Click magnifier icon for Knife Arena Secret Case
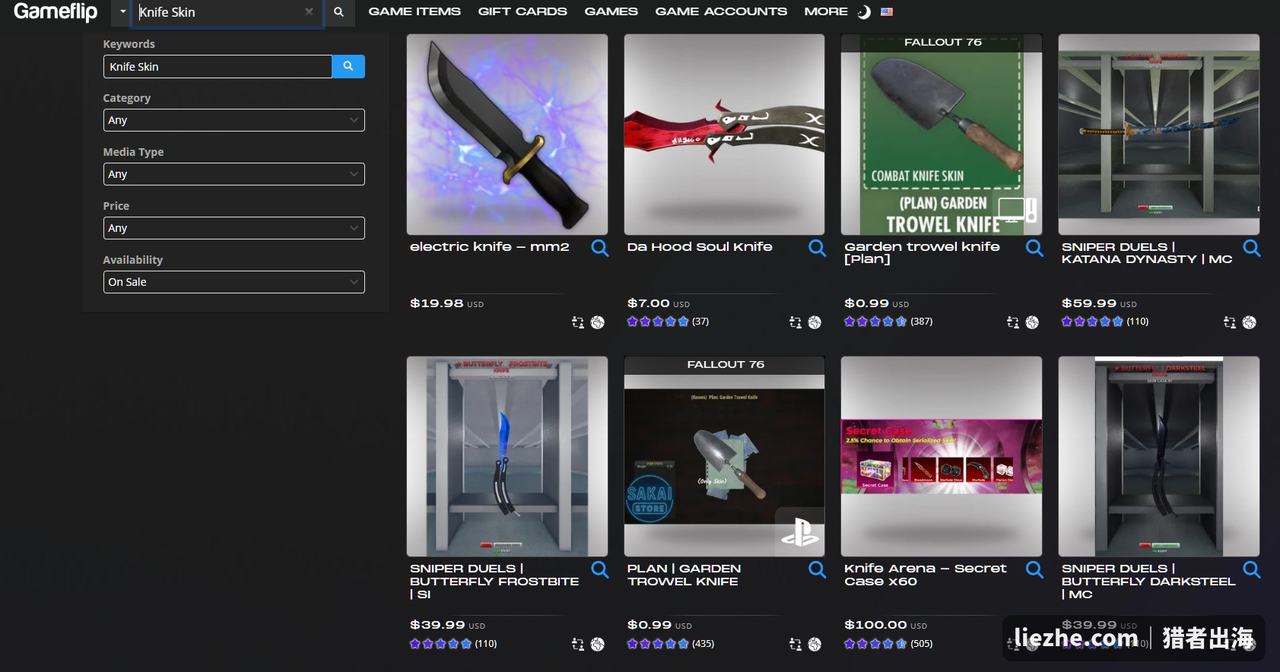Screen dimensions: 1280x672 1034,570
